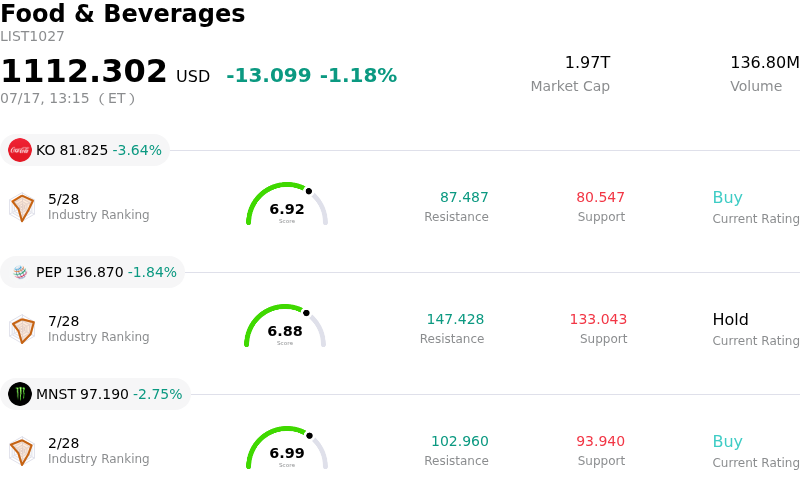Open the KO 81.825 ticker pill
This screenshot has height=488, width=800.
click(85, 150)
